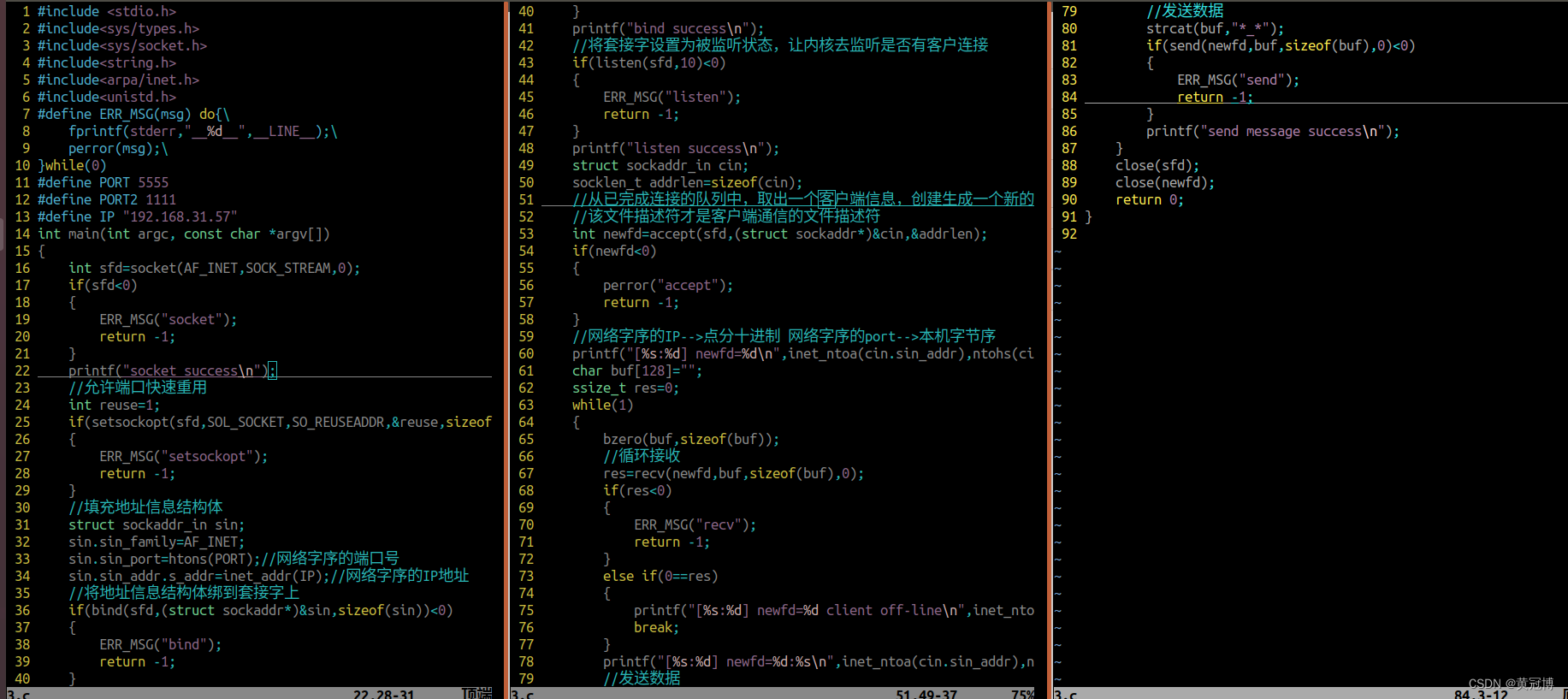The image size is (1568, 699).
Task: Click 'ERR_MSG("listen");' on line 45
Action: (x=672, y=97)
